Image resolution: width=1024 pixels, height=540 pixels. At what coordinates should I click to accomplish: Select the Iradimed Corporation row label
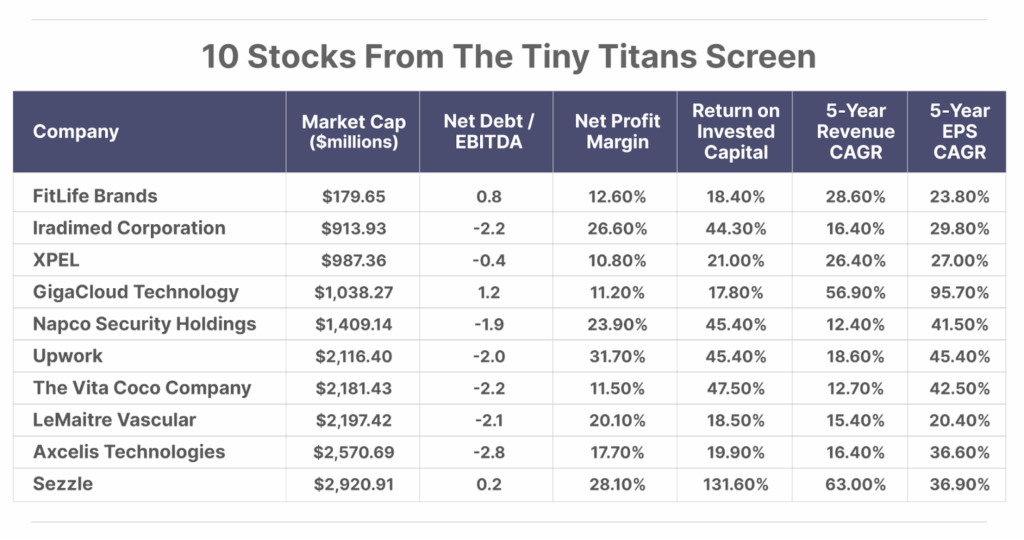pyautogui.click(x=129, y=228)
